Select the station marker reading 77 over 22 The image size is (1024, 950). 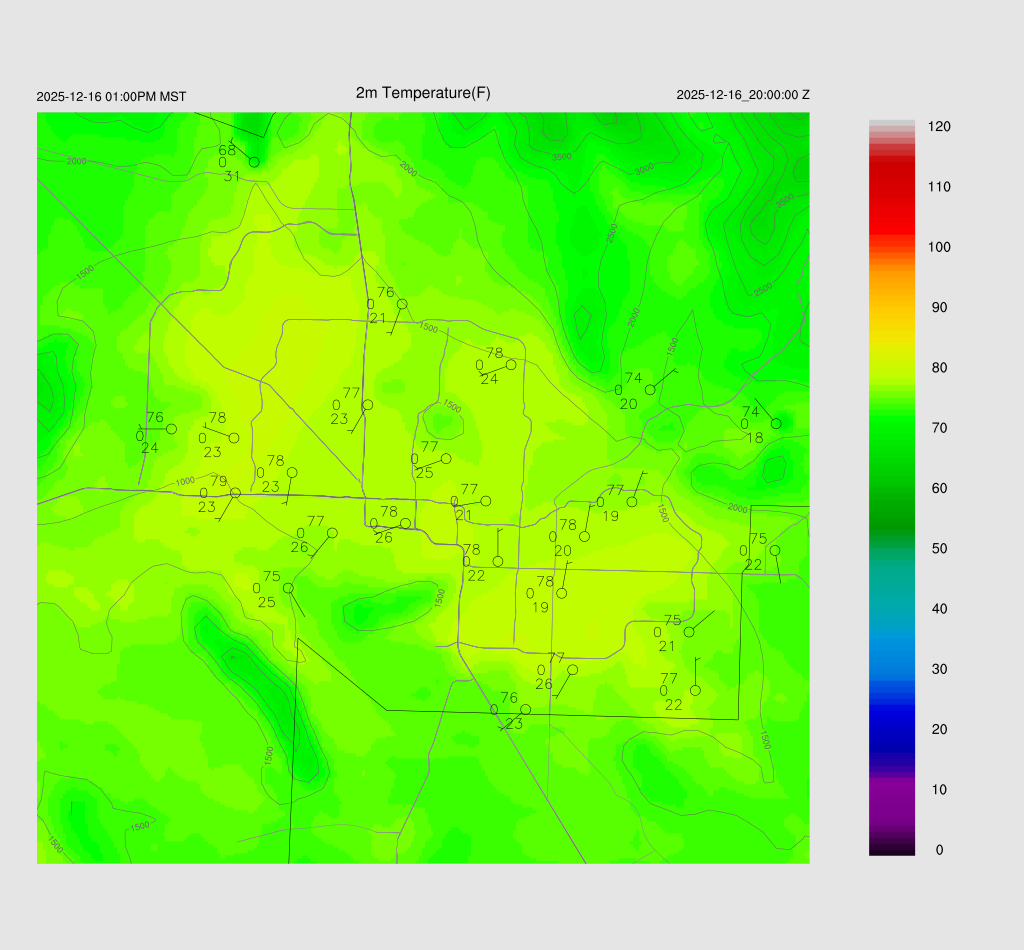[695, 691]
